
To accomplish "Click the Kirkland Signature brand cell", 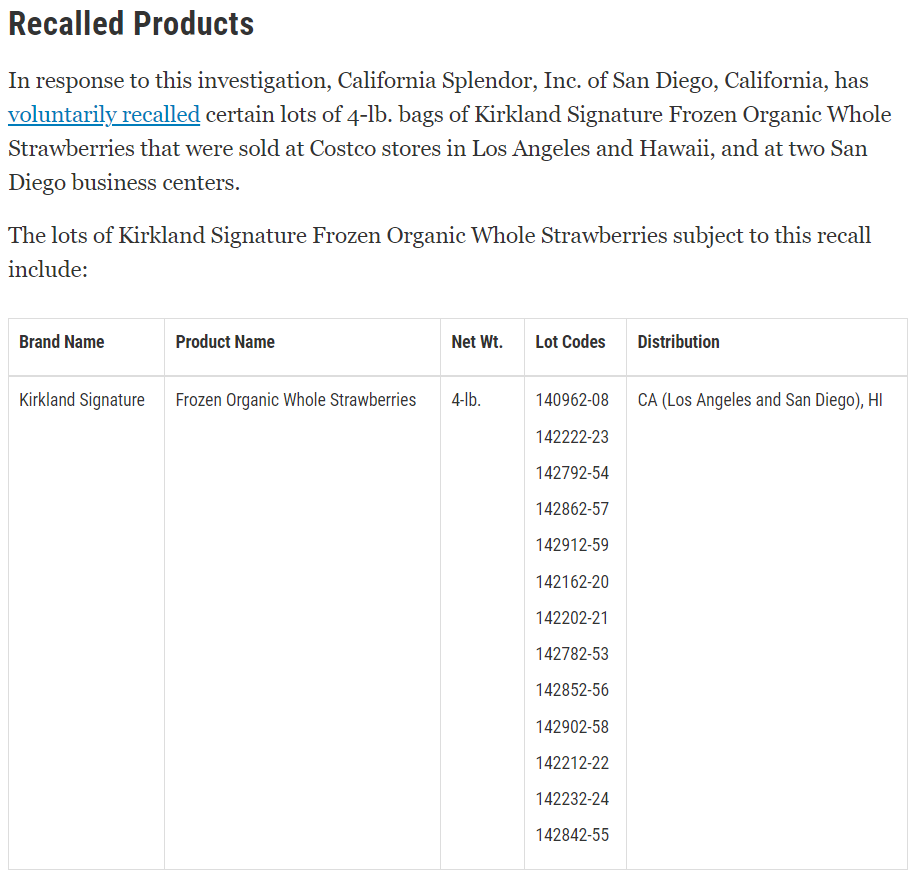I will [82, 400].
